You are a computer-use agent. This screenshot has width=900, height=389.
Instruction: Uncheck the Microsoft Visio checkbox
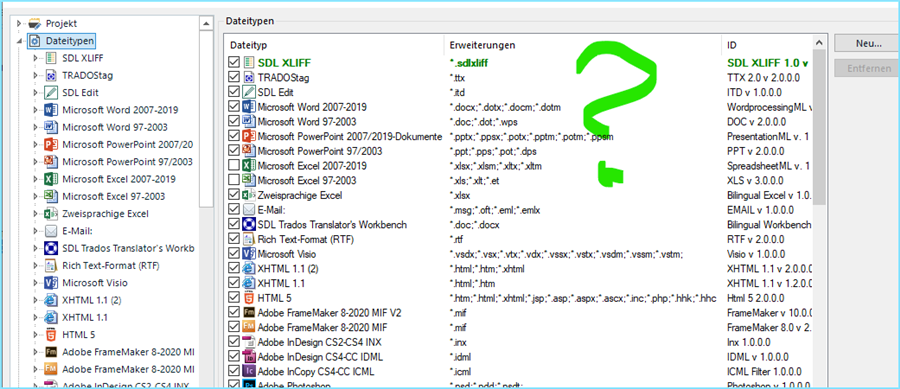tap(234, 254)
